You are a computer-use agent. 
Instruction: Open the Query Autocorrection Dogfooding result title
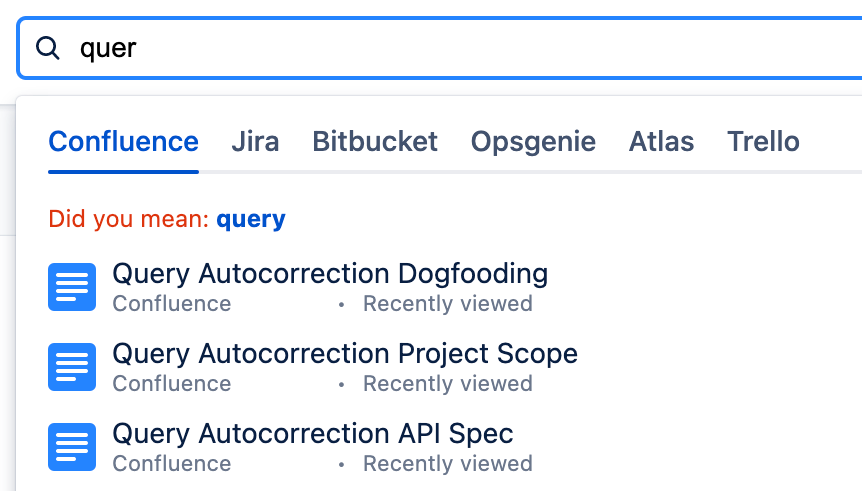tap(330, 273)
